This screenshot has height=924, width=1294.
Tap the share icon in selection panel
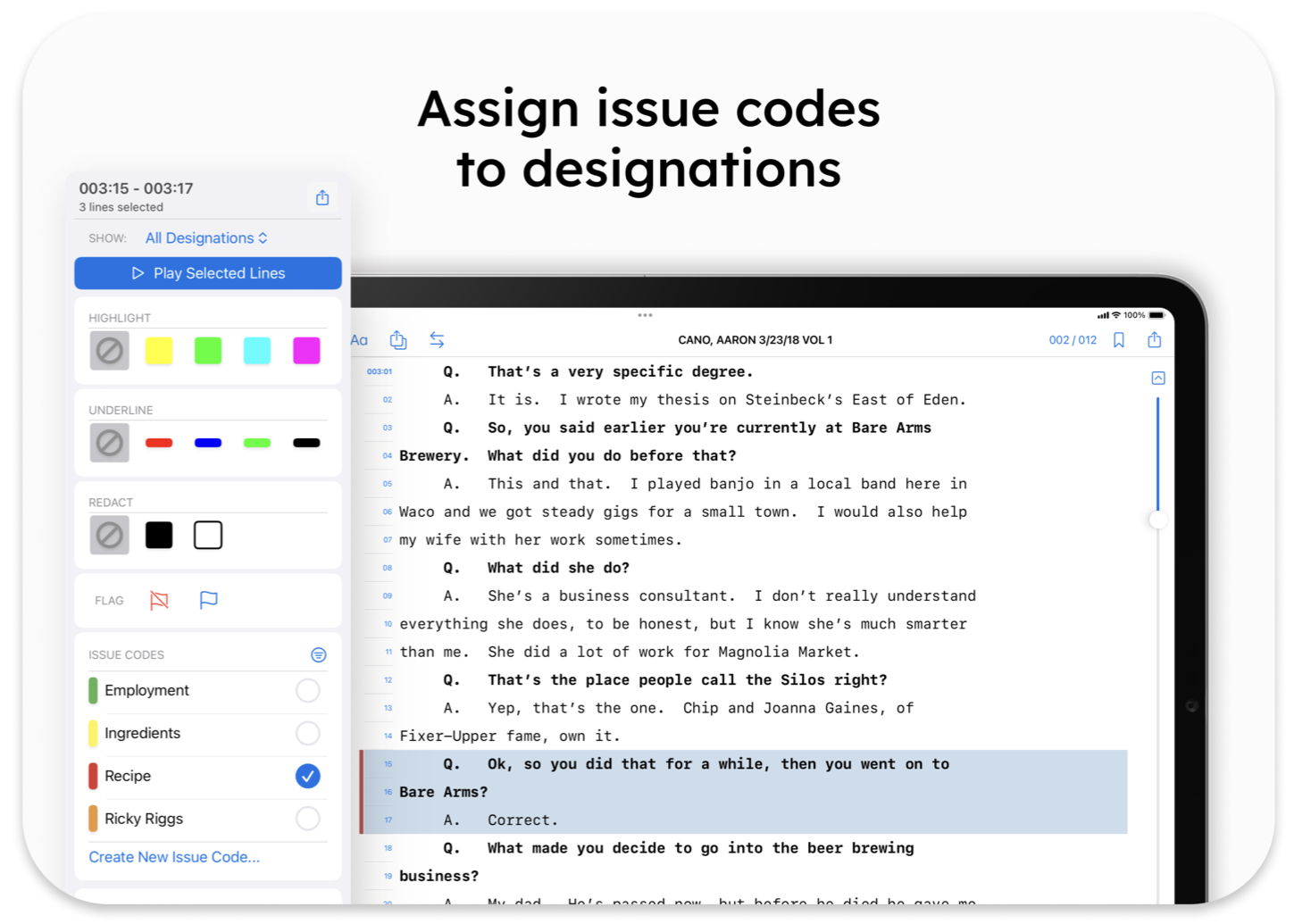[322, 197]
